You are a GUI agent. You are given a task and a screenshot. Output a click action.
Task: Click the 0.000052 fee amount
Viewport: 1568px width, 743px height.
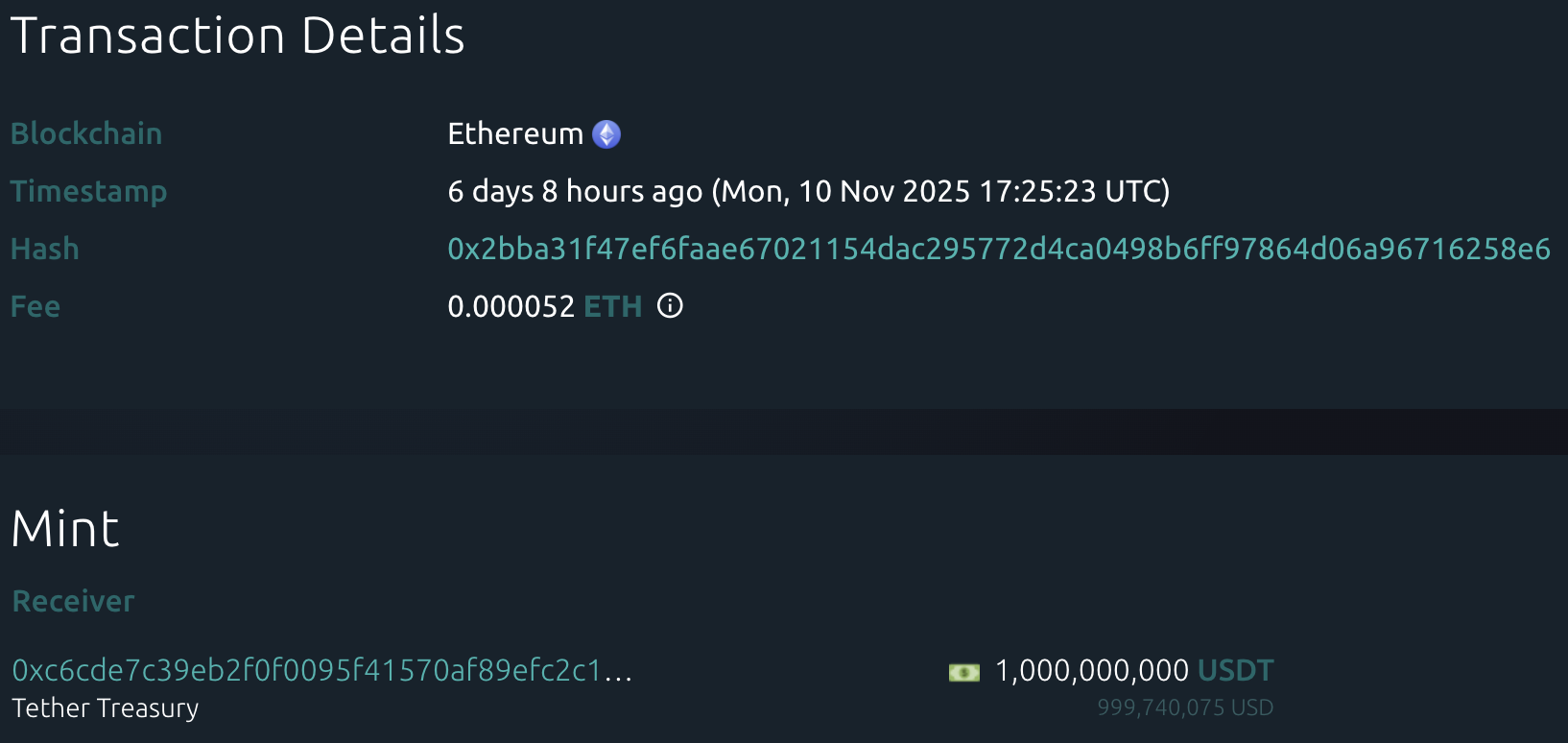[x=511, y=307]
